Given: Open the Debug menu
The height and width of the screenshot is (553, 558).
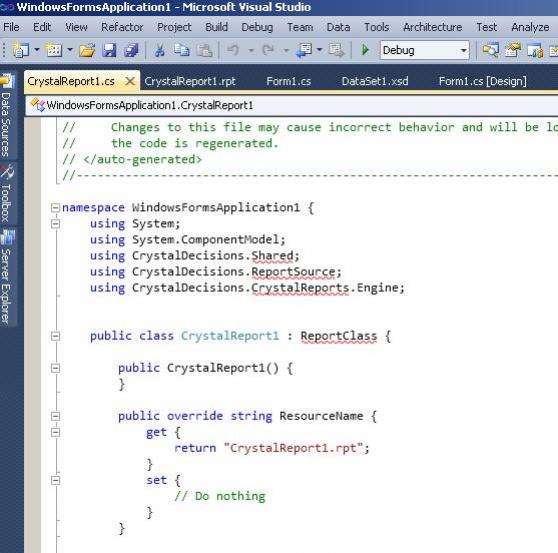Looking at the screenshot, I should click(x=257, y=27).
